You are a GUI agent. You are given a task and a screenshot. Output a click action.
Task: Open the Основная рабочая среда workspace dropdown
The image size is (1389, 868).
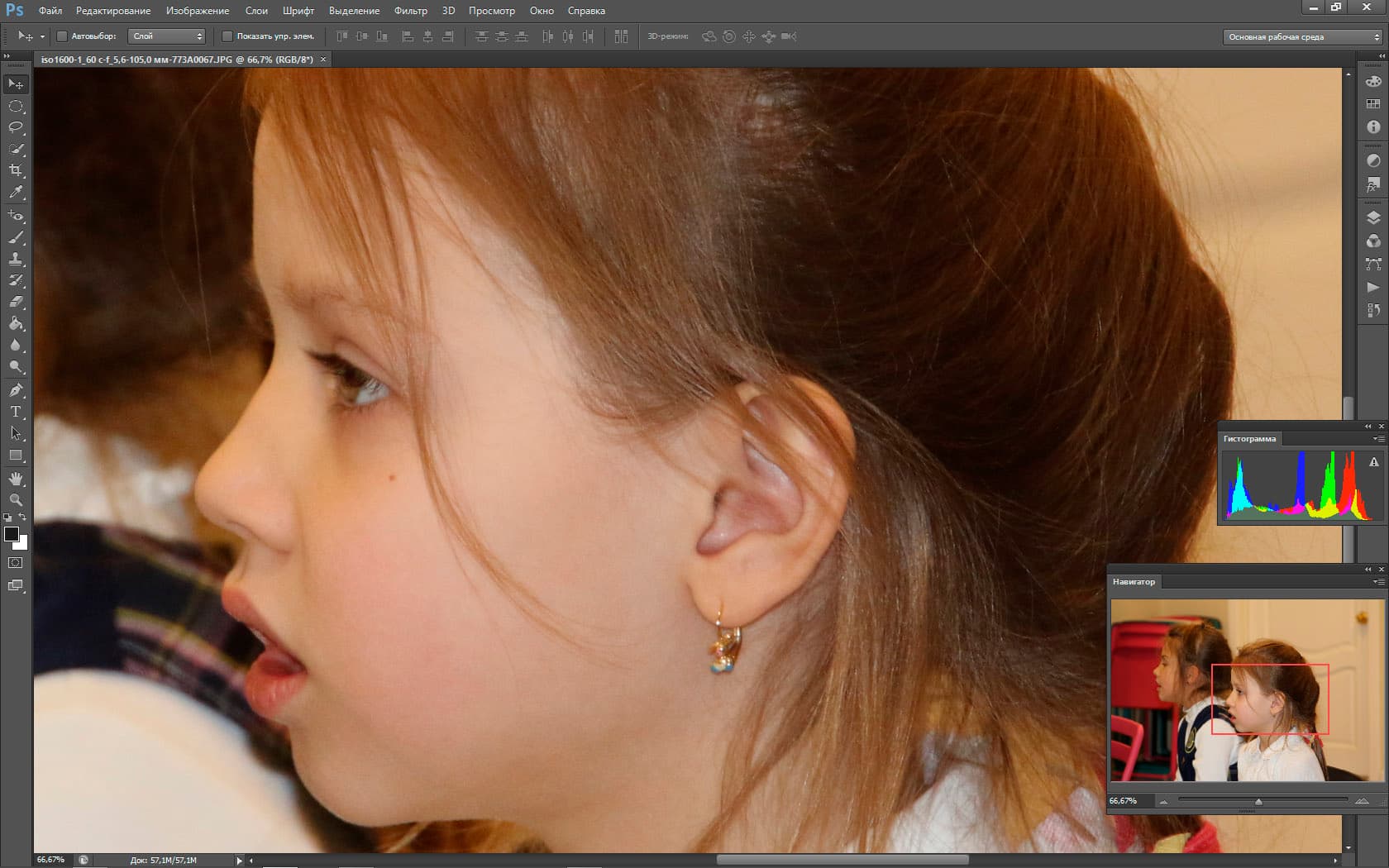click(x=1302, y=37)
